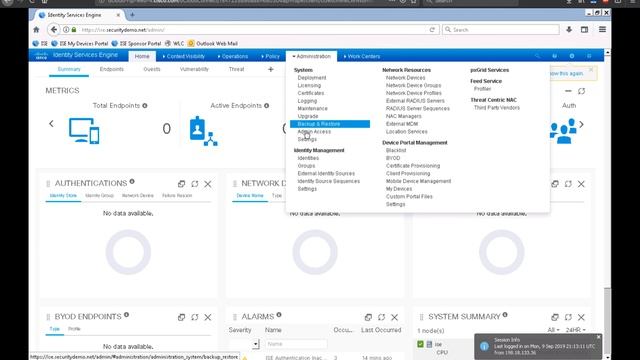Image resolution: width=640 pixels, height=360 pixels.
Task: Open a new browser tab with plus icon
Action: point(132,15)
